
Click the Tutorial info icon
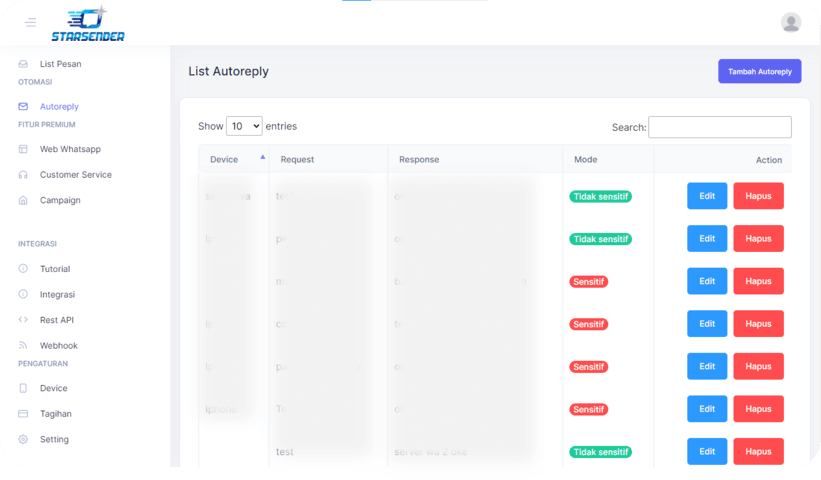pyautogui.click(x=23, y=269)
